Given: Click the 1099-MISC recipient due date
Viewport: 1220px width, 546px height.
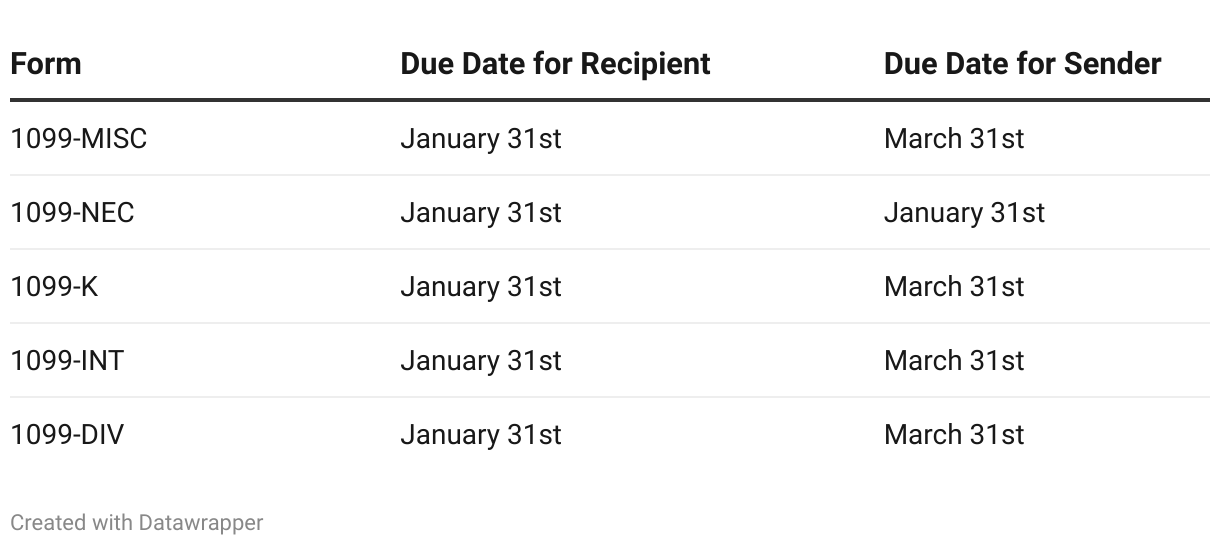Looking at the screenshot, I should [481, 139].
